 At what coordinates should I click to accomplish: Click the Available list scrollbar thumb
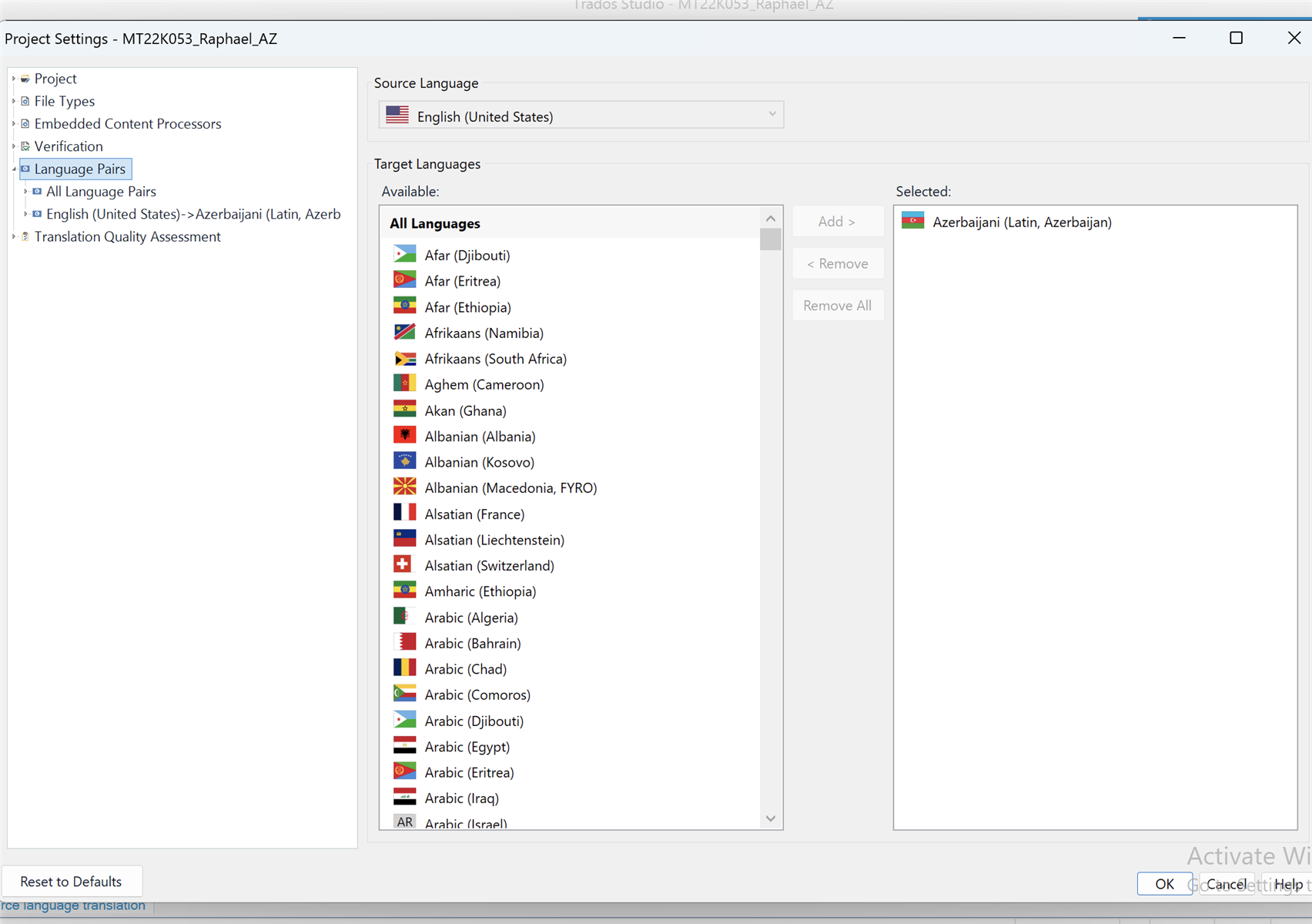tap(771, 239)
